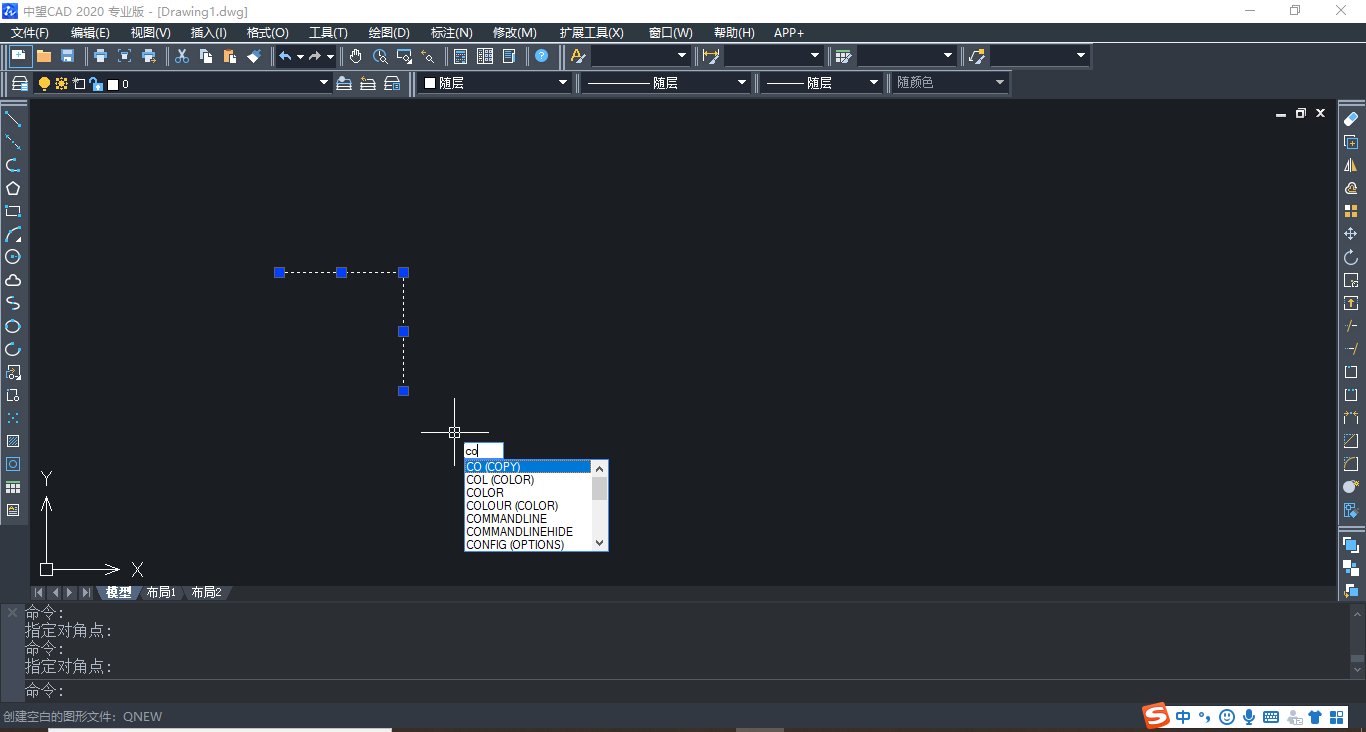Open the linetype 随层 dropdown
Viewport: 1366px width, 732px height.
point(741,83)
